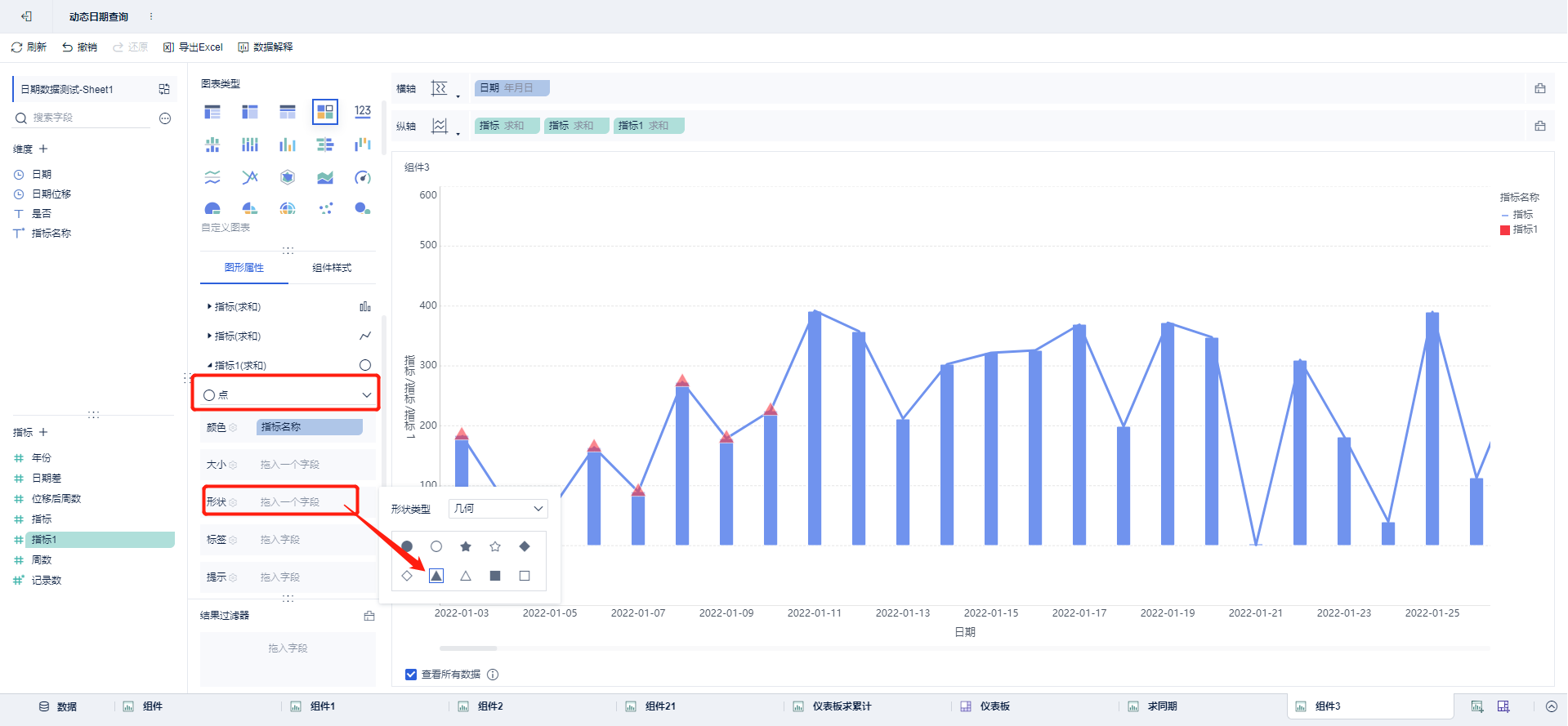1568x726 pixels.
Task: Choose the multi-series line chart type
Action: (x=250, y=177)
